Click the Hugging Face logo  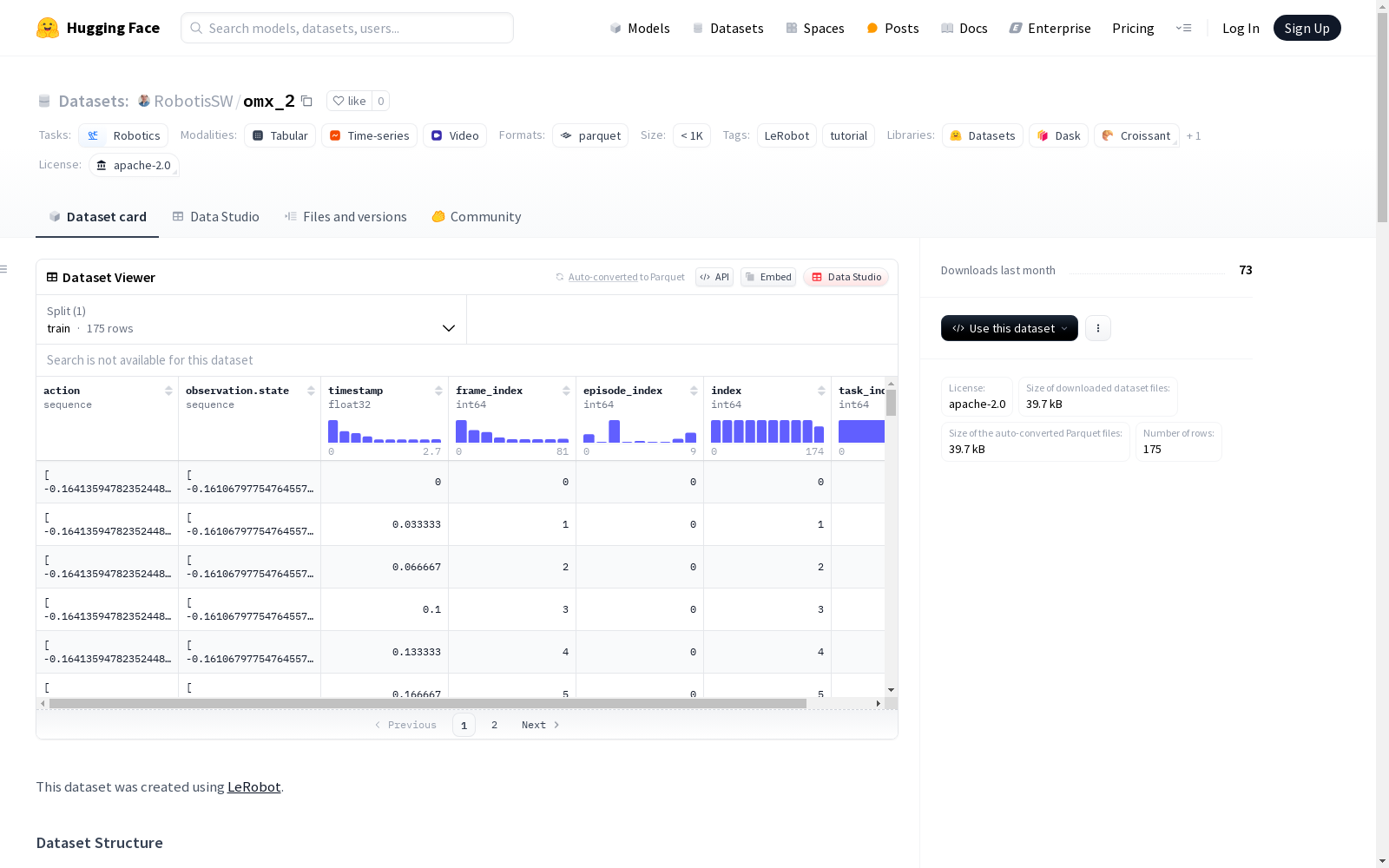[x=98, y=28]
